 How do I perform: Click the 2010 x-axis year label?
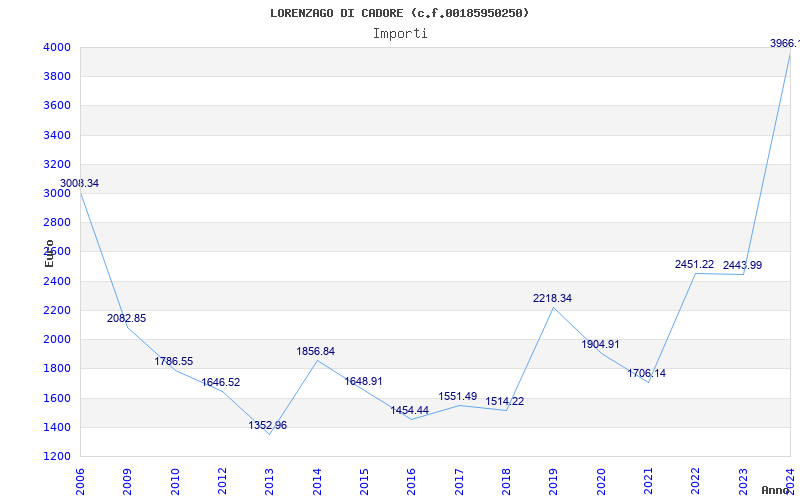click(x=174, y=482)
